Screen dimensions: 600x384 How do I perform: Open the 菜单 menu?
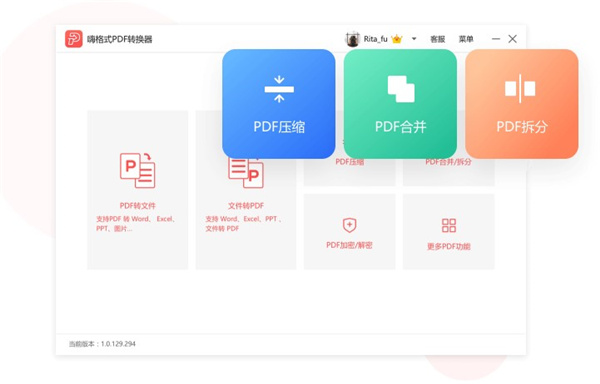[x=466, y=39]
